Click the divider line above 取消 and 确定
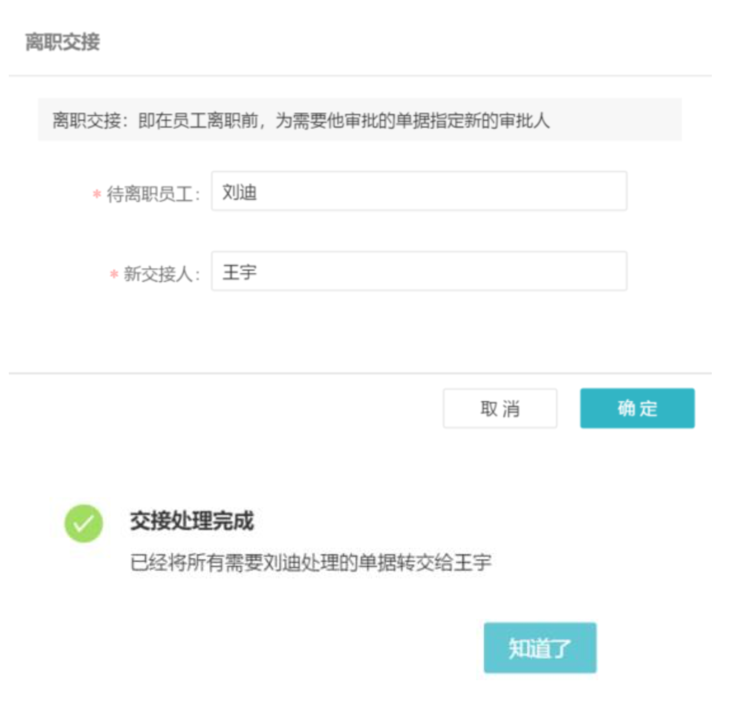 pyautogui.click(x=359, y=373)
